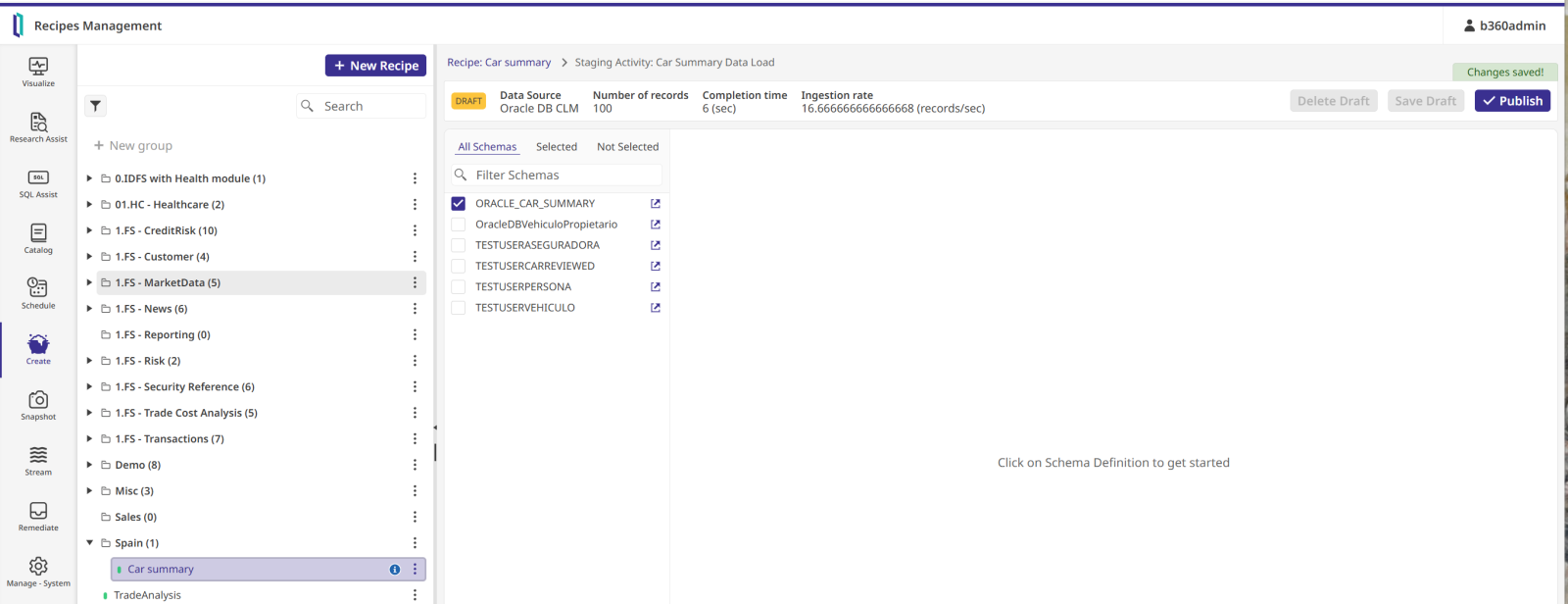Expand the Demo (8) folder
The height and width of the screenshot is (604, 1568).
89,465
